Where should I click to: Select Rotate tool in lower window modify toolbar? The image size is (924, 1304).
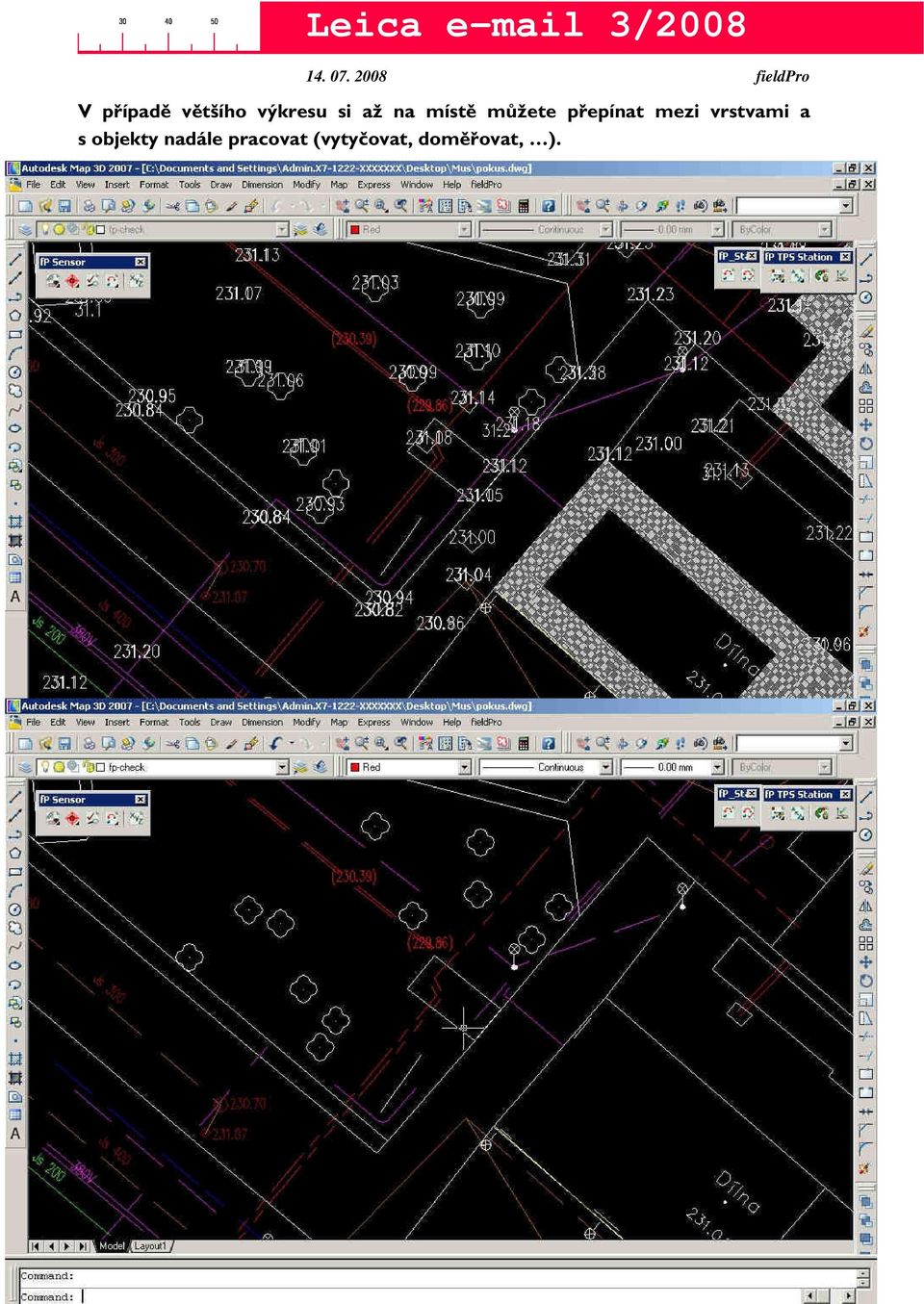tap(866, 981)
